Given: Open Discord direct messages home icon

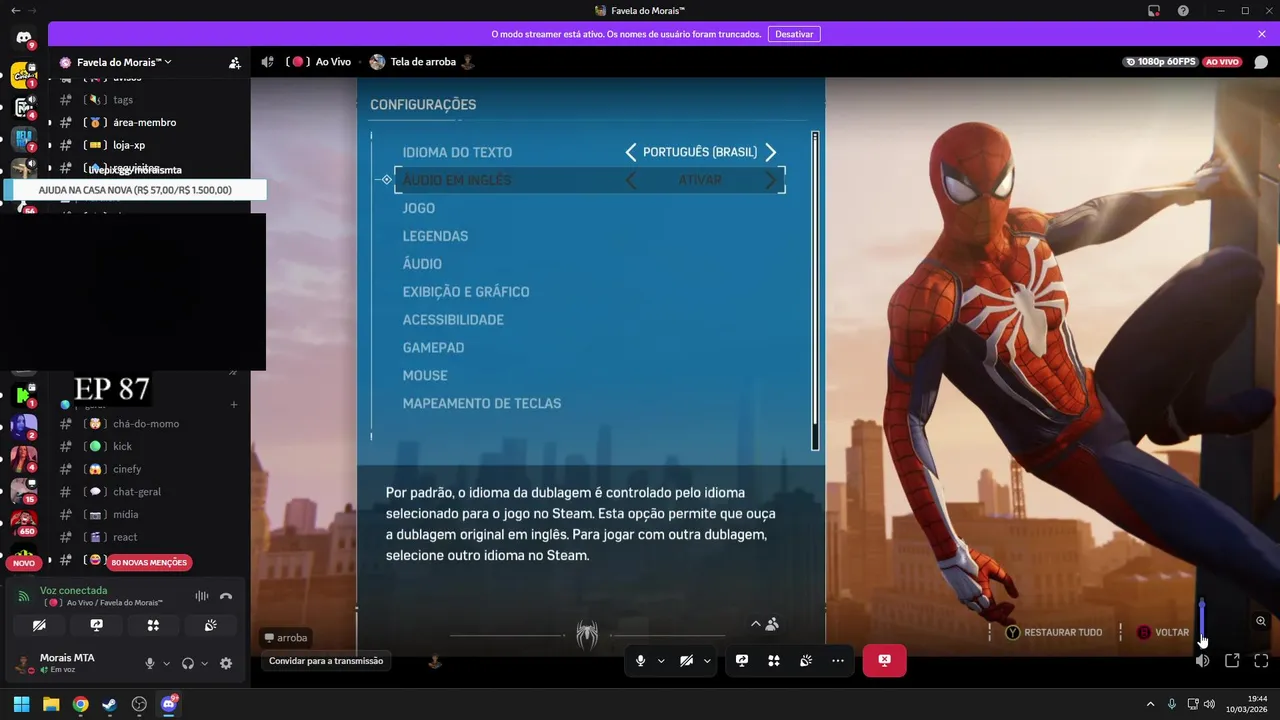Looking at the screenshot, I should click(x=24, y=38).
